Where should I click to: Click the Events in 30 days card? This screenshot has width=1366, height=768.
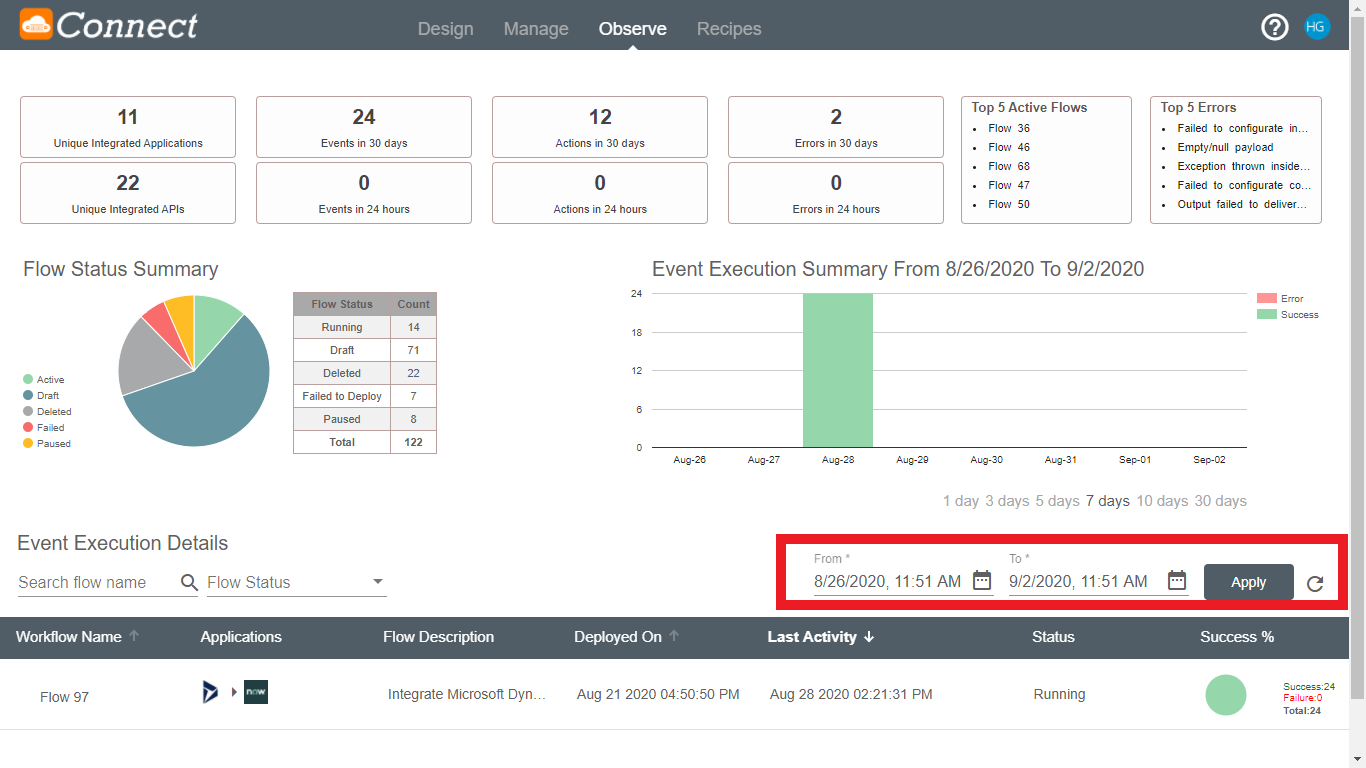(x=364, y=127)
